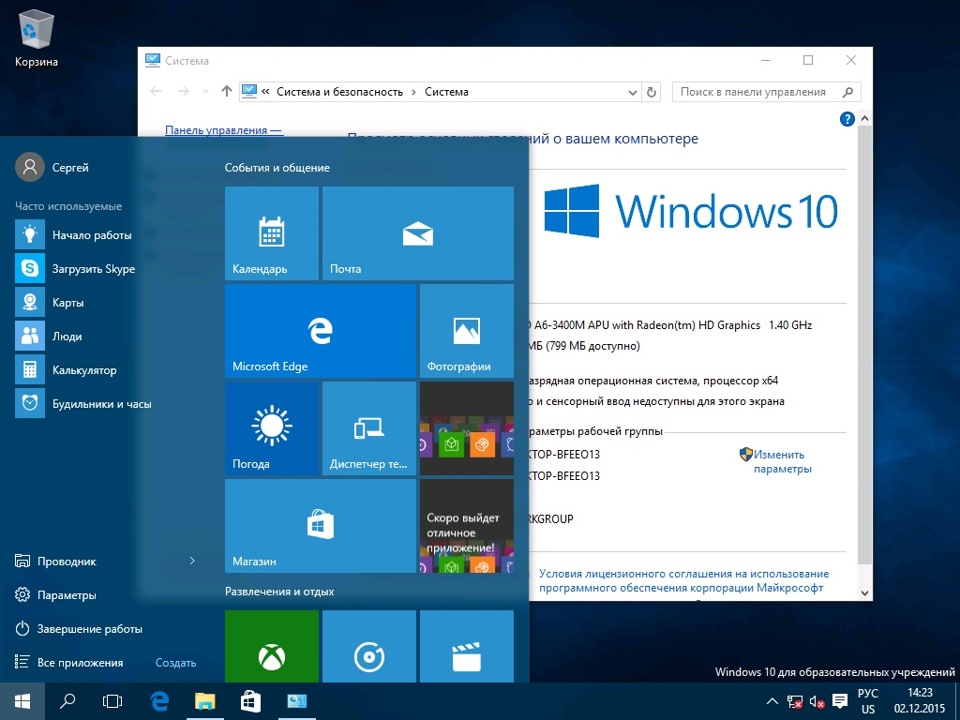
Task: Click the scrollbar down arrow in System window
Action: click(x=864, y=593)
